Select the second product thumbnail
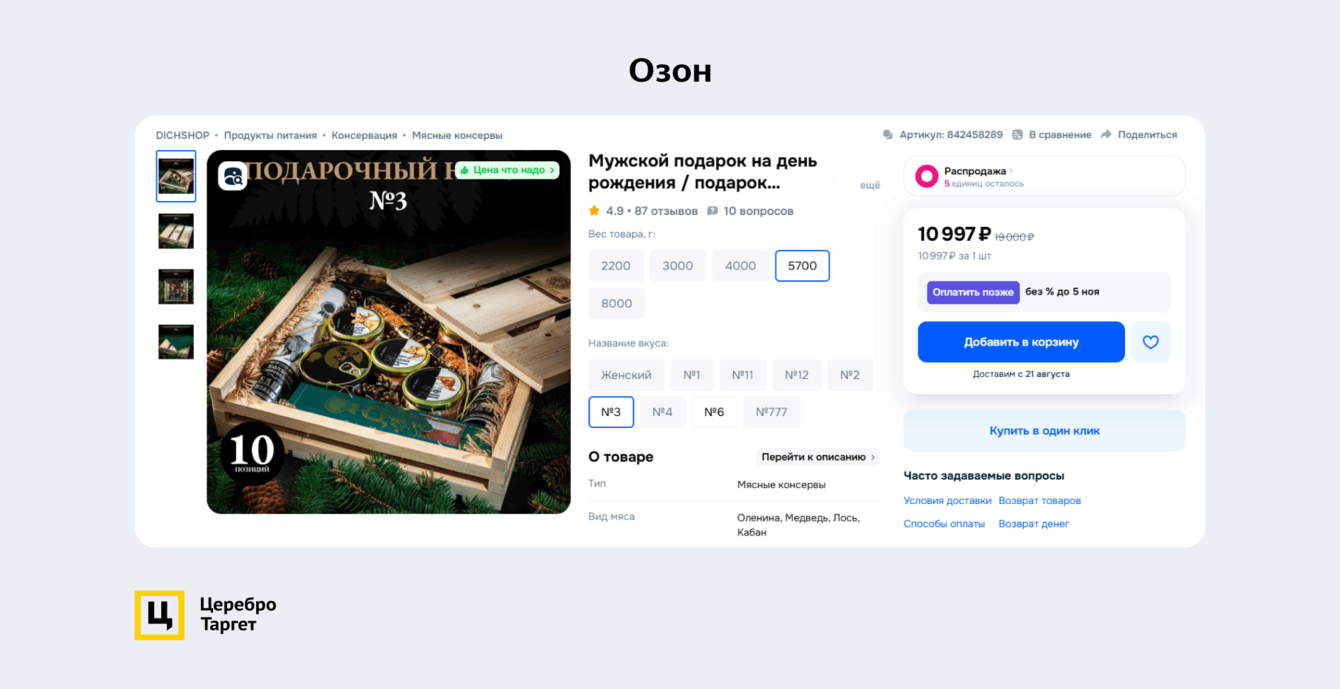Image resolution: width=1340 pixels, height=689 pixels. pos(176,231)
